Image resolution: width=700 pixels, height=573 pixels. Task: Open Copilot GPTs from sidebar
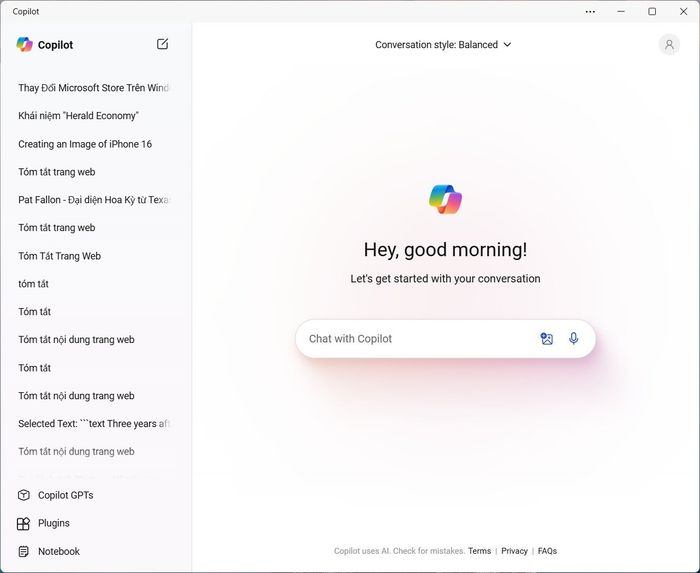[55, 495]
